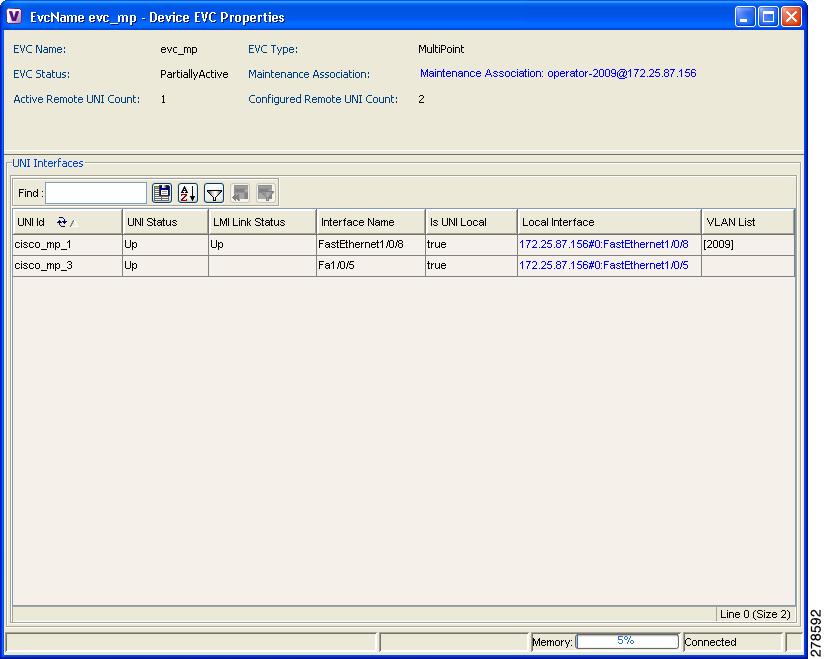Screen dimensions: 824x659
Task: Open the table filter funnel
Action: 214,193
